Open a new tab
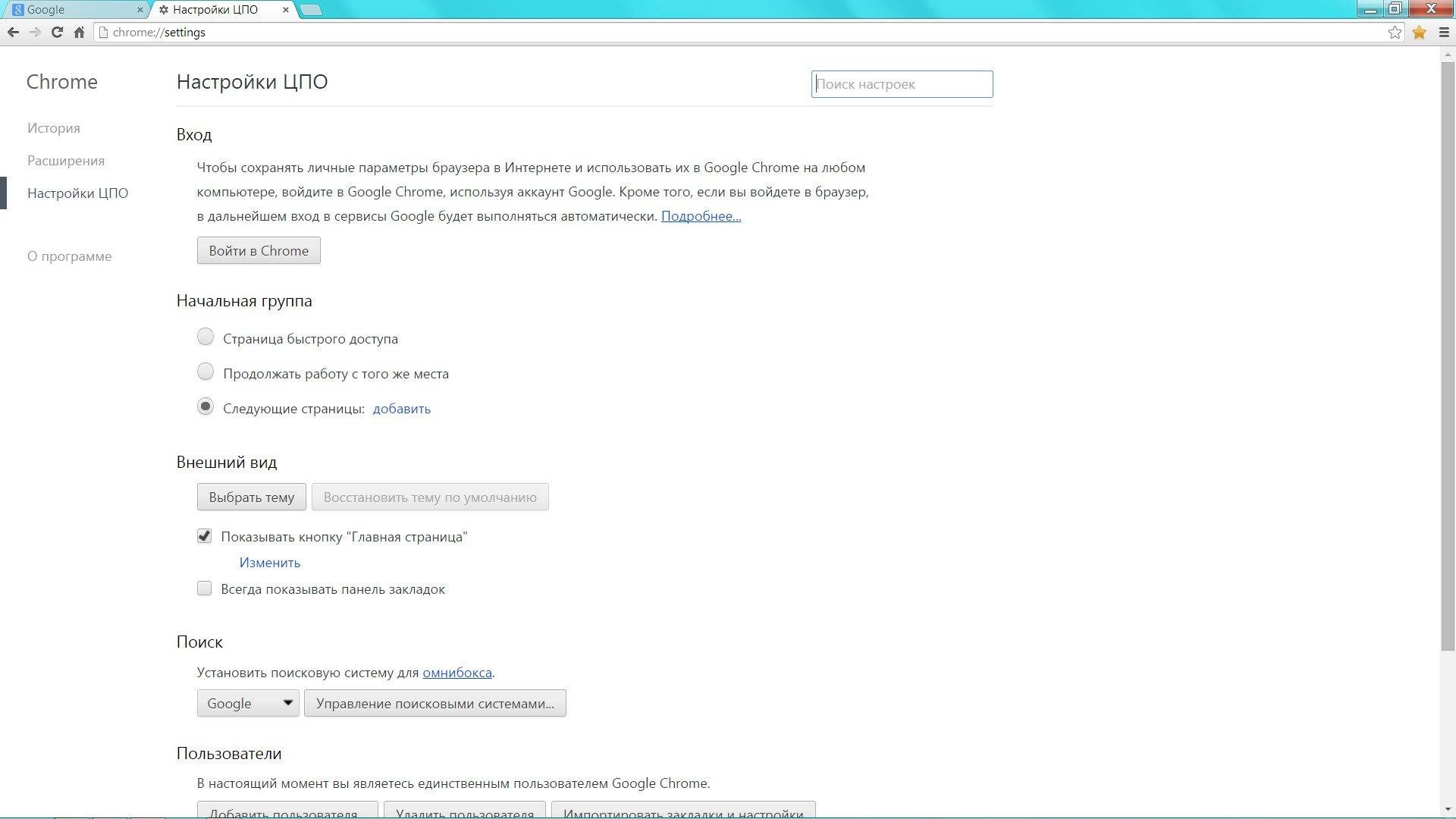1456x819 pixels. click(x=310, y=10)
